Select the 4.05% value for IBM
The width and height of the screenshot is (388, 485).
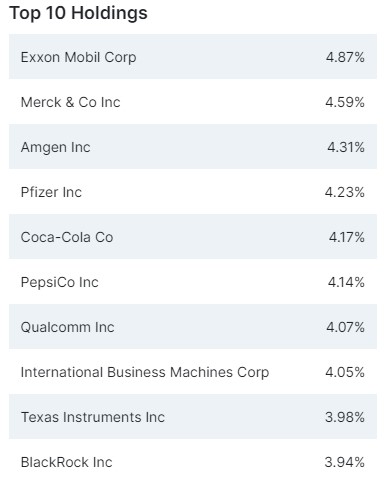(345, 372)
